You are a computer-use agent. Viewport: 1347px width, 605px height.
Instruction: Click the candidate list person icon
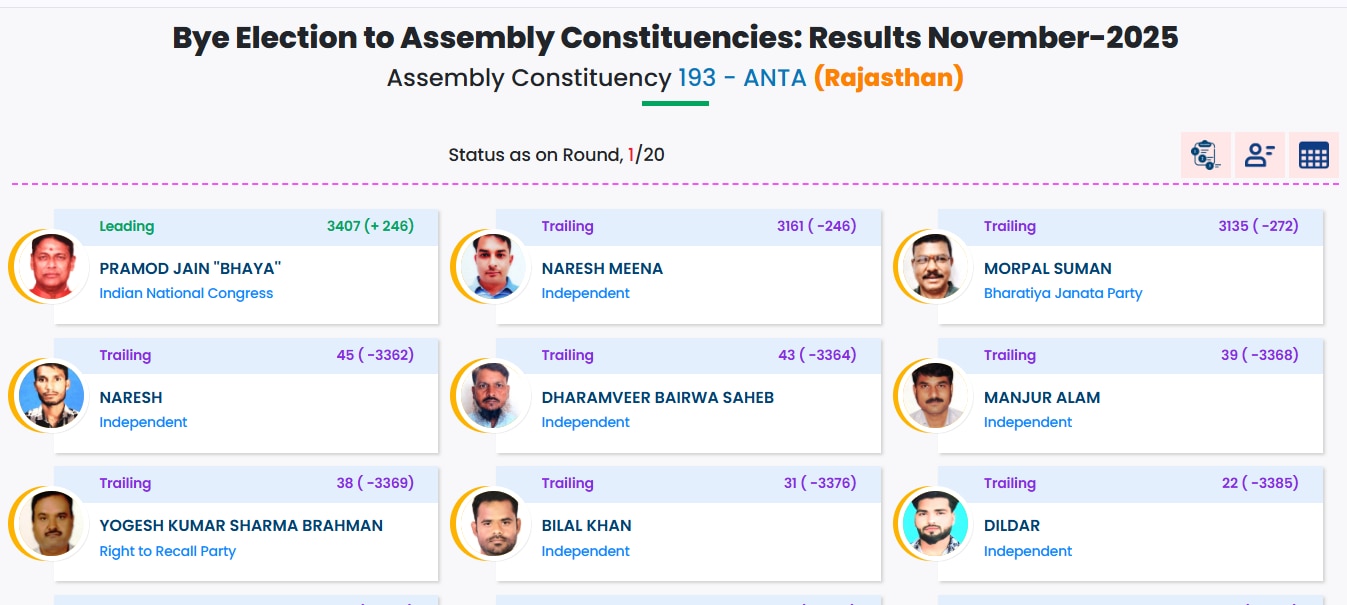(1259, 155)
